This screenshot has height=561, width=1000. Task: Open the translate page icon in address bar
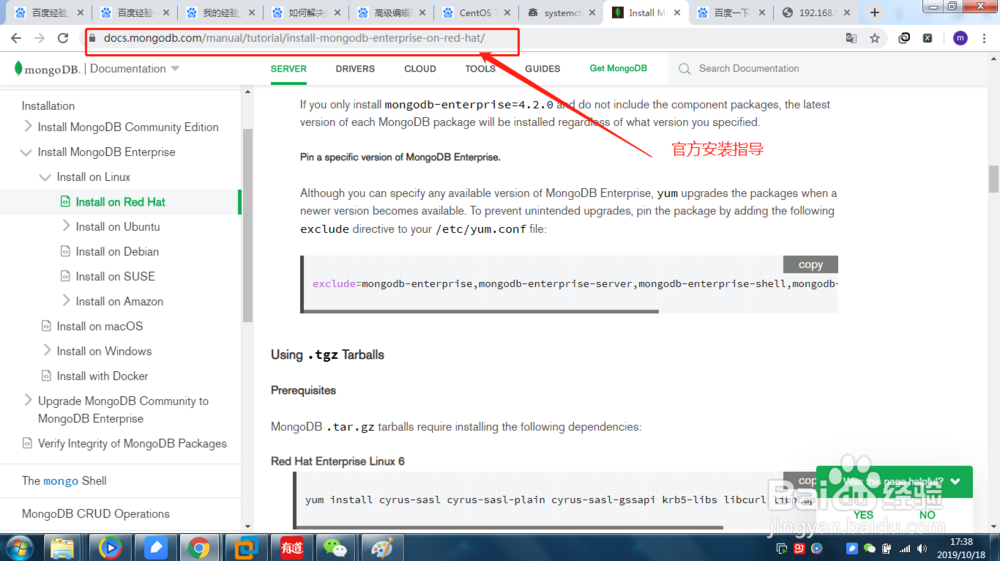point(851,38)
